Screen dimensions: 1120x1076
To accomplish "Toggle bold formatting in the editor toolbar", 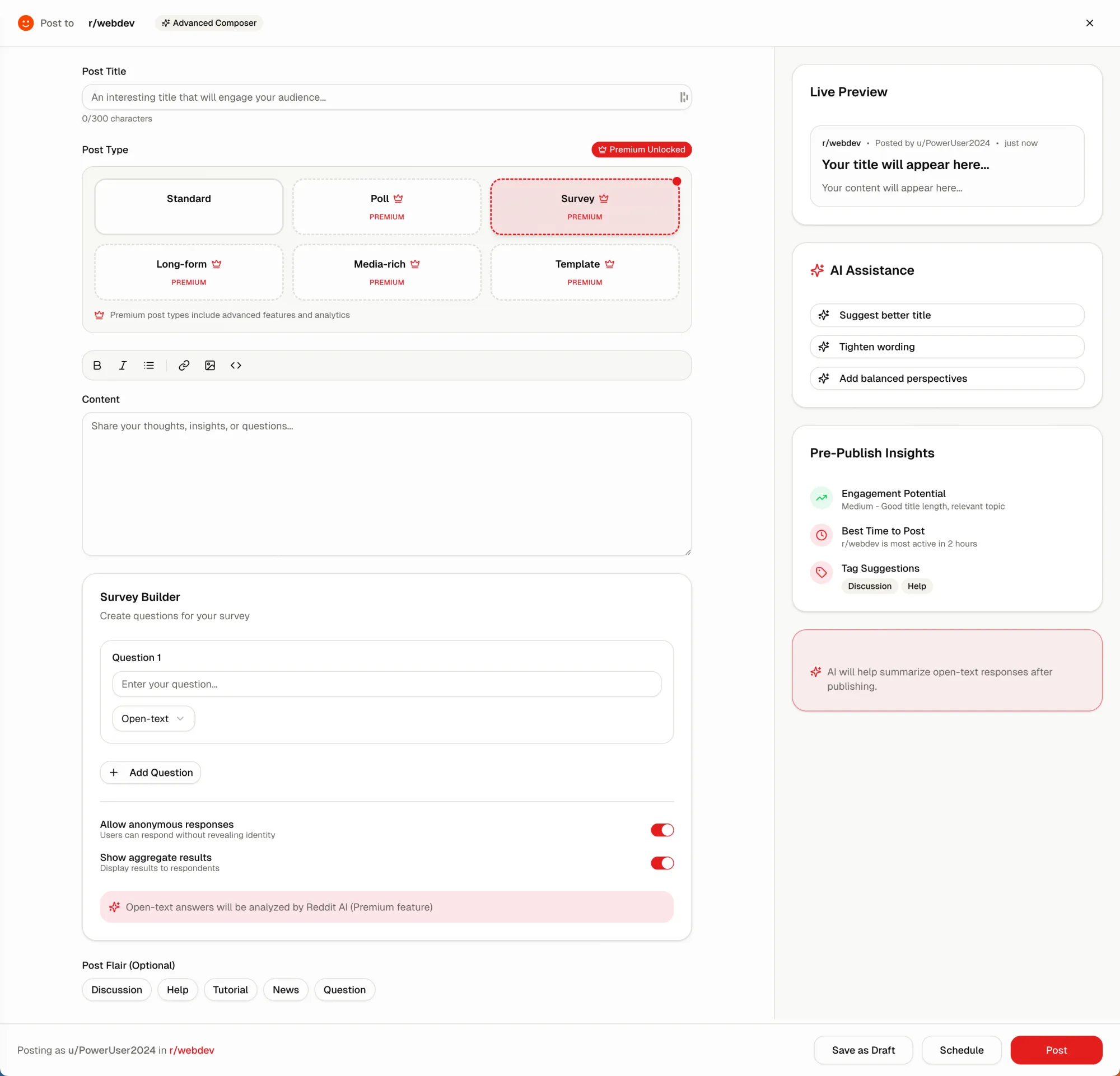I will point(97,365).
